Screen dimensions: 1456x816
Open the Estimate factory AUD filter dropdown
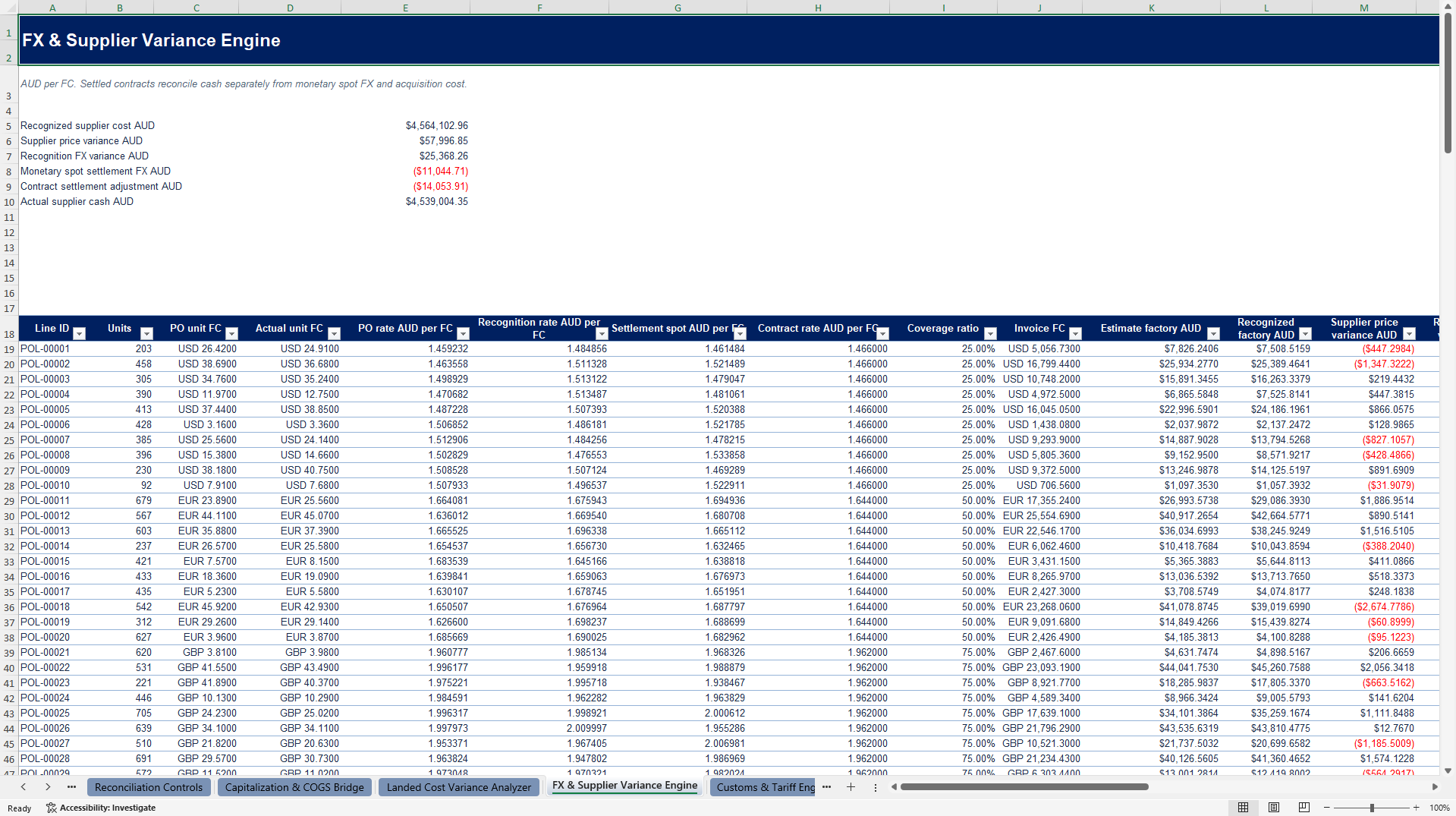point(1213,334)
